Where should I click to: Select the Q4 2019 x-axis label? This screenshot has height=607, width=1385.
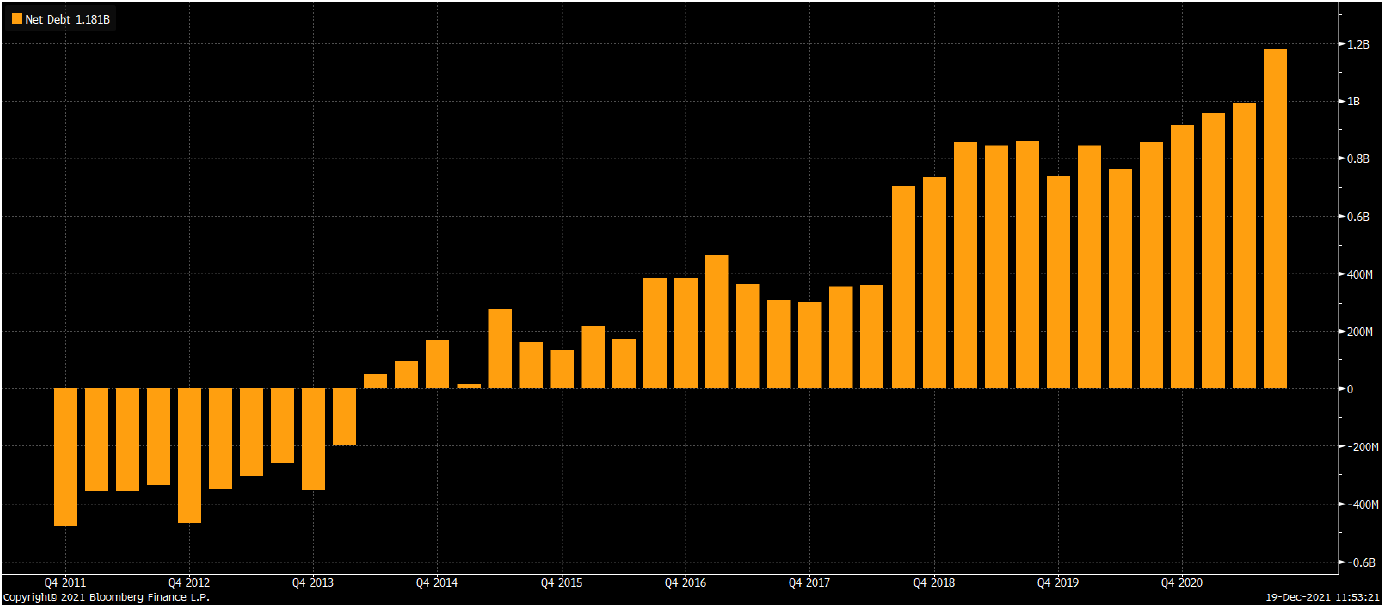(1057, 582)
